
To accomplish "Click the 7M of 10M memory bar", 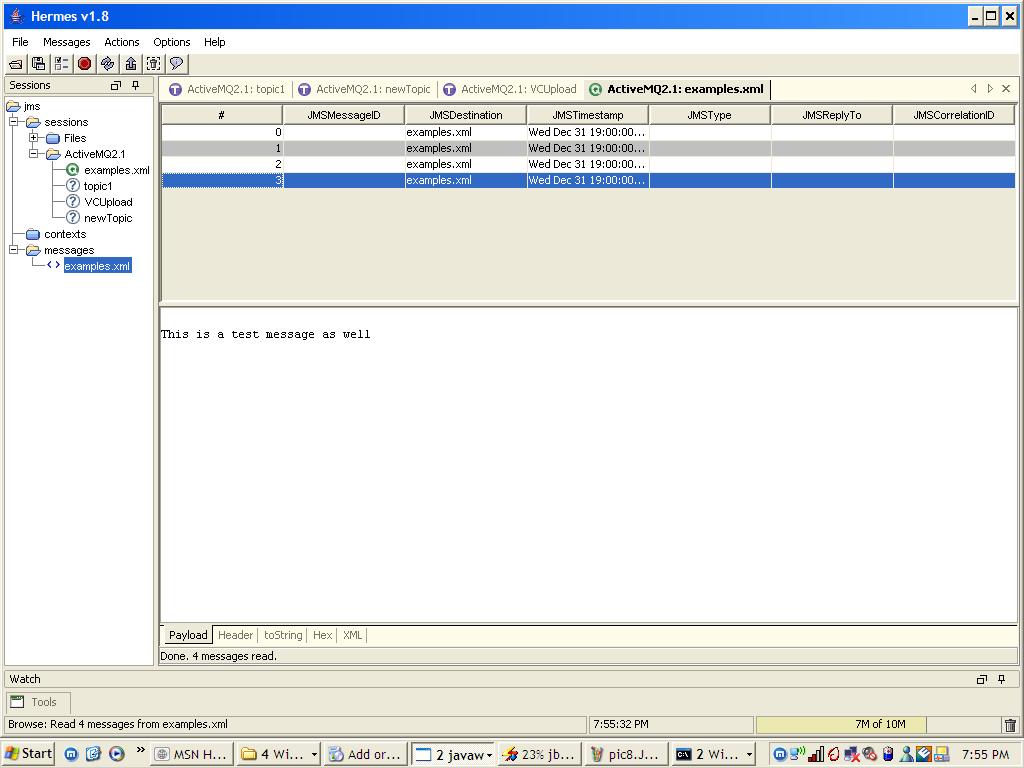I will (880, 724).
